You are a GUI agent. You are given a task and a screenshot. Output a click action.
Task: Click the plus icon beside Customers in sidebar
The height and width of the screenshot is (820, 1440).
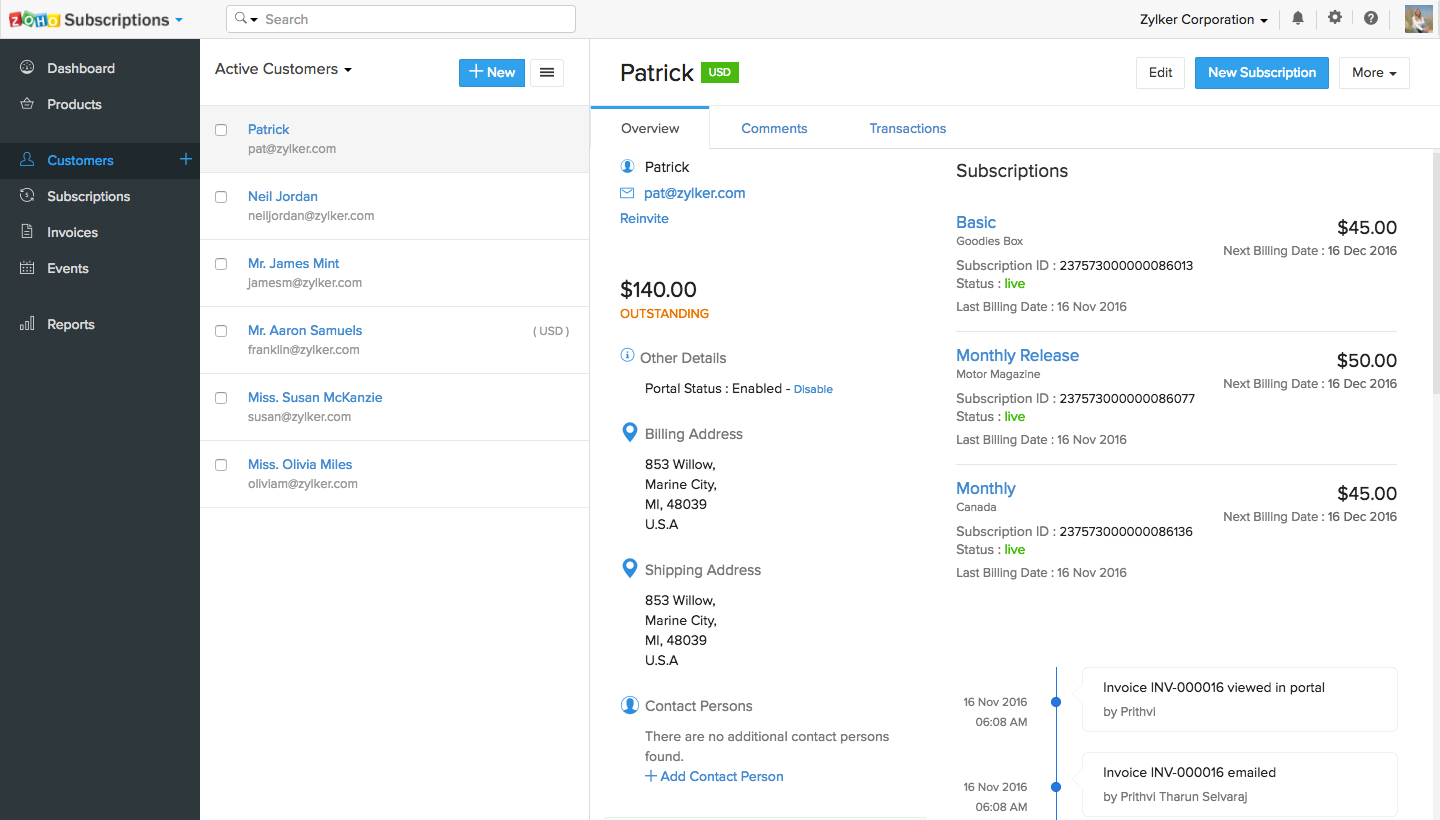tap(185, 159)
